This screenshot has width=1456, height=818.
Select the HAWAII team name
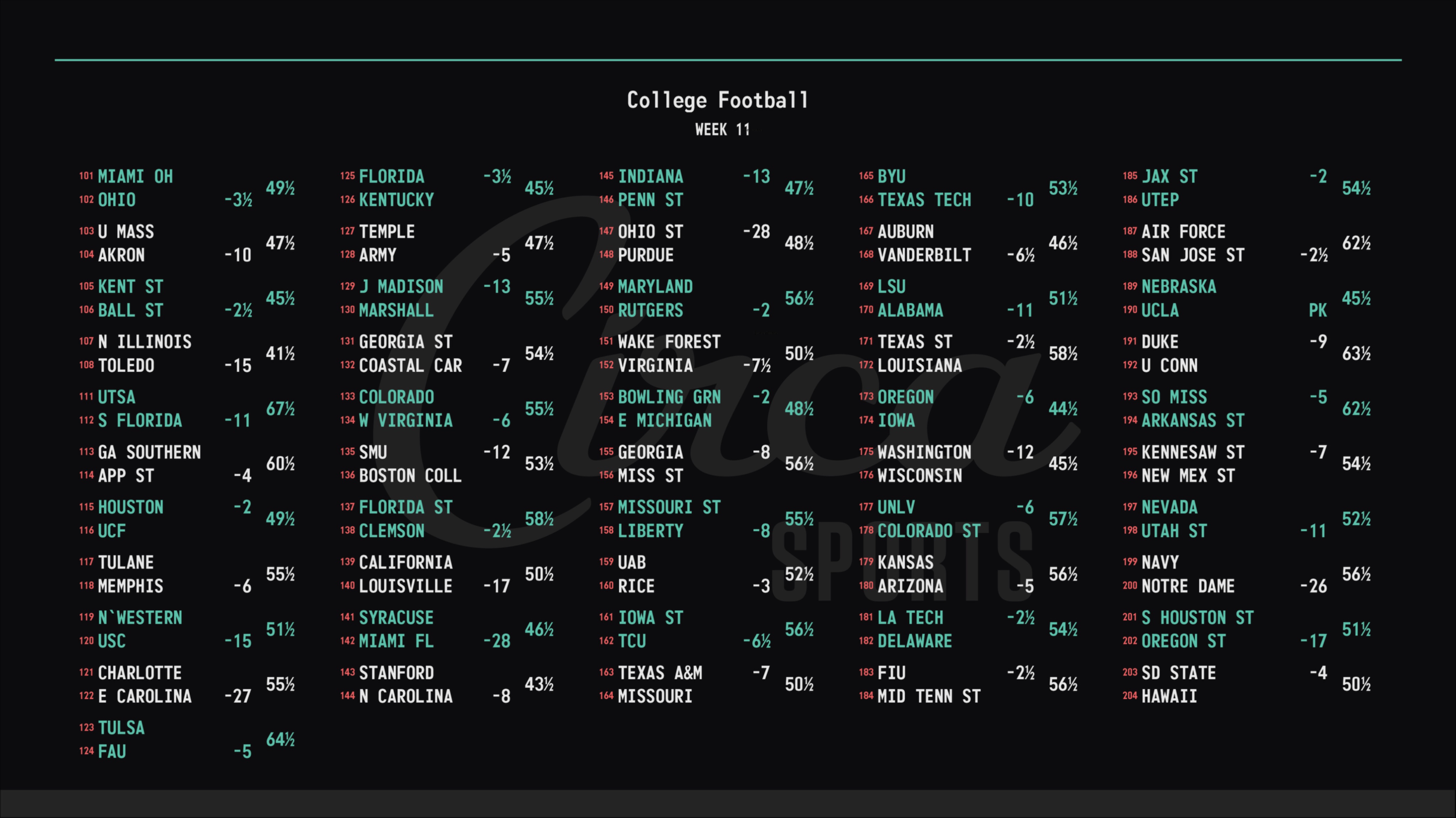tap(1169, 696)
